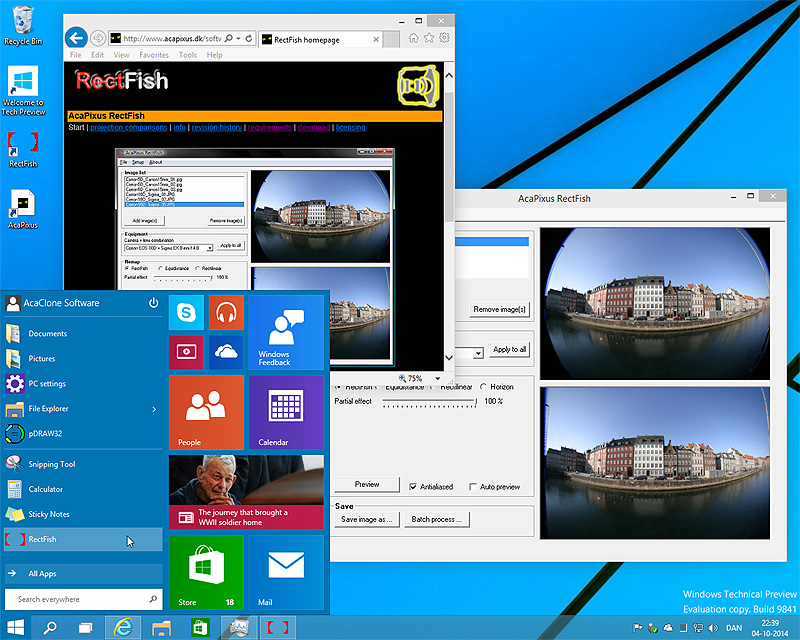Screen dimensions: 800x640
Task: Open the Music headphones tile
Action: (x=226, y=312)
